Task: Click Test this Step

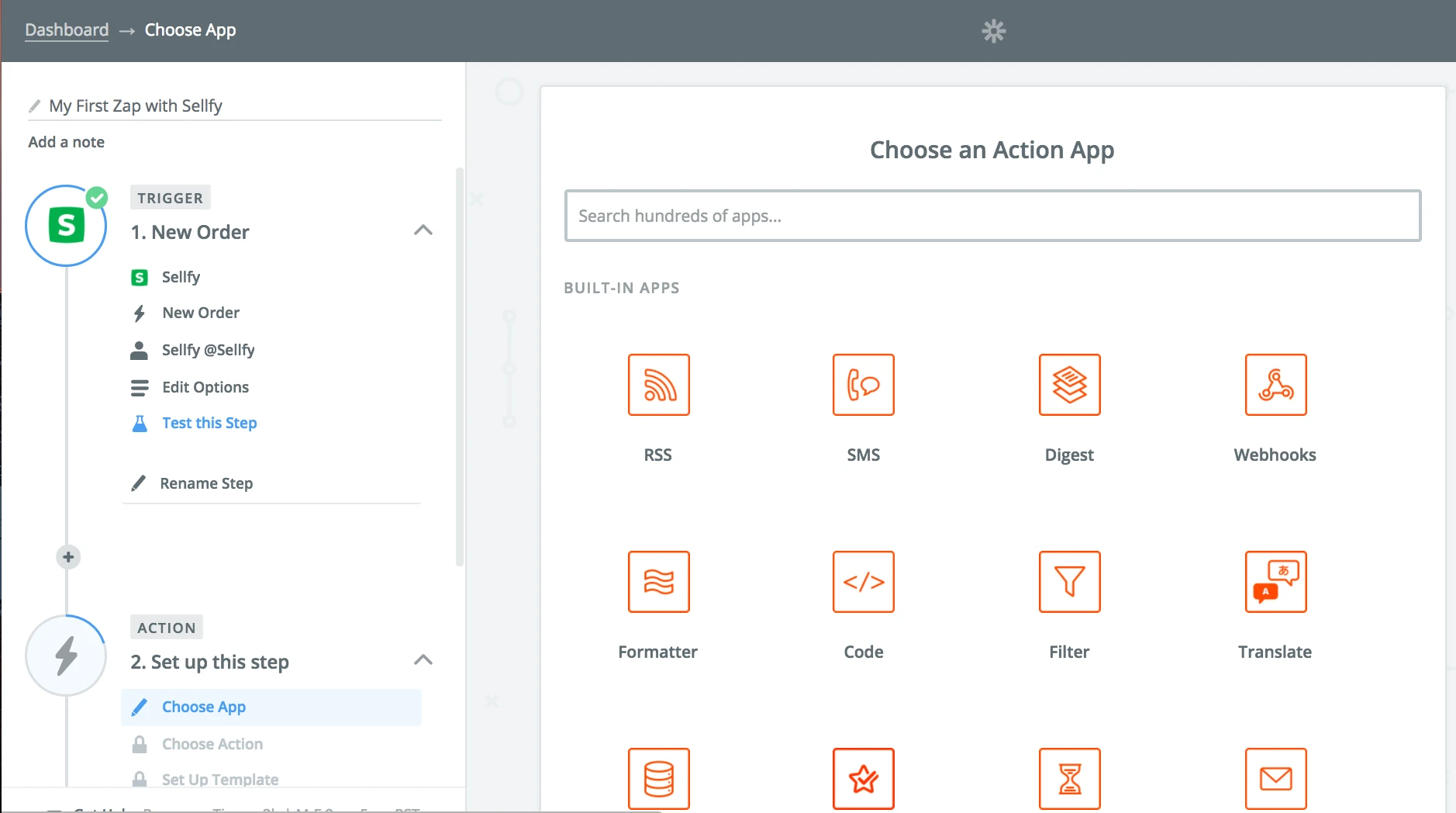Action: (x=209, y=423)
